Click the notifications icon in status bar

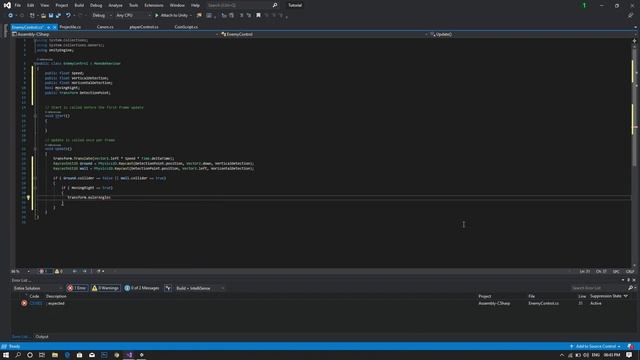coord(631,347)
